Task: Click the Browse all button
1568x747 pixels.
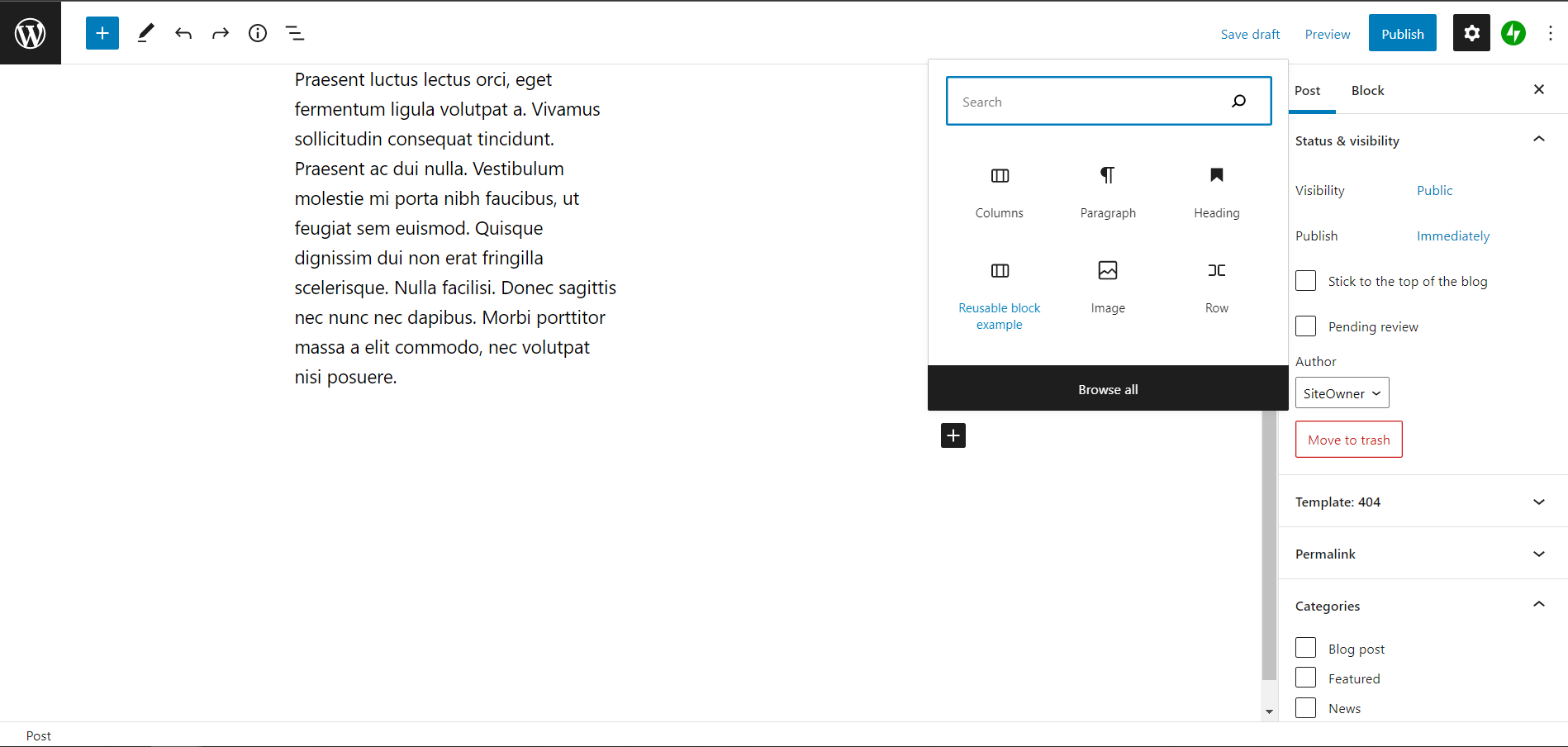Action: point(1107,388)
